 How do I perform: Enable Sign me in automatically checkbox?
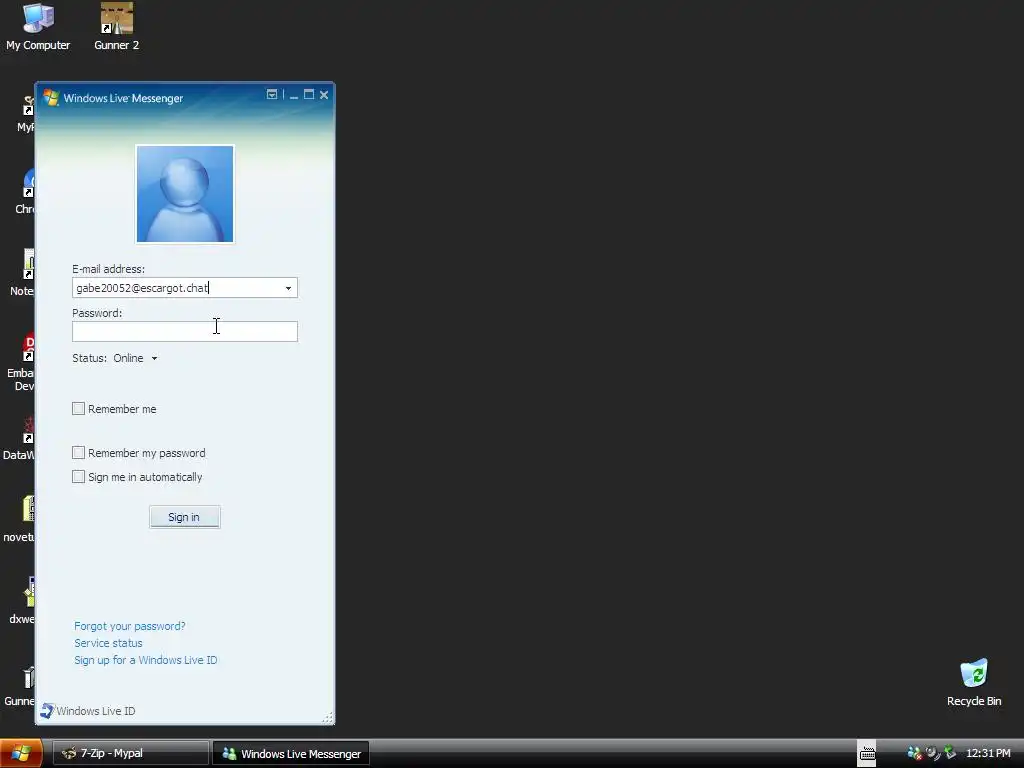(x=78, y=477)
